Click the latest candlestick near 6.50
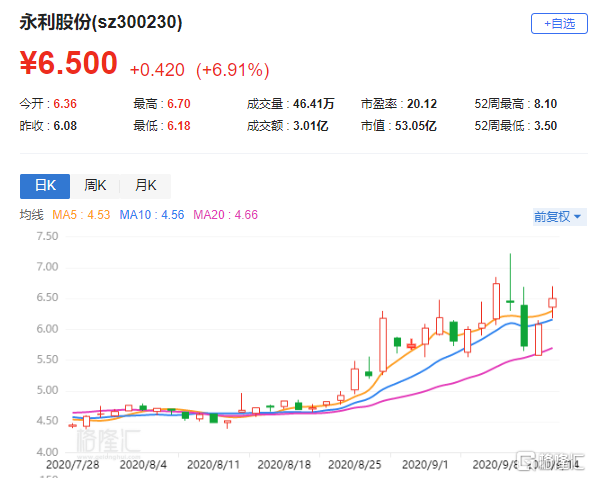This screenshot has height=478, width=591. pos(553,303)
